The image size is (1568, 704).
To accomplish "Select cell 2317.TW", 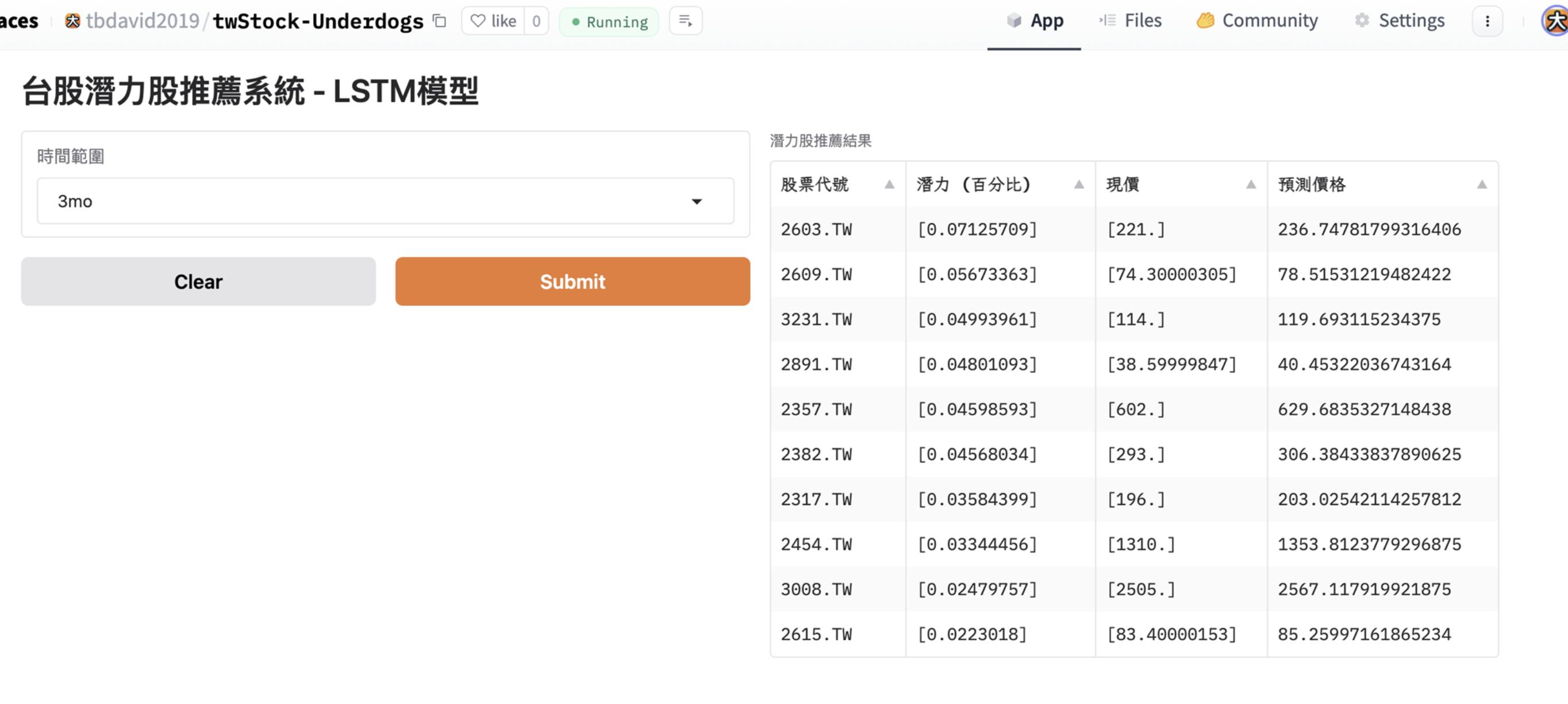I will (837, 499).
